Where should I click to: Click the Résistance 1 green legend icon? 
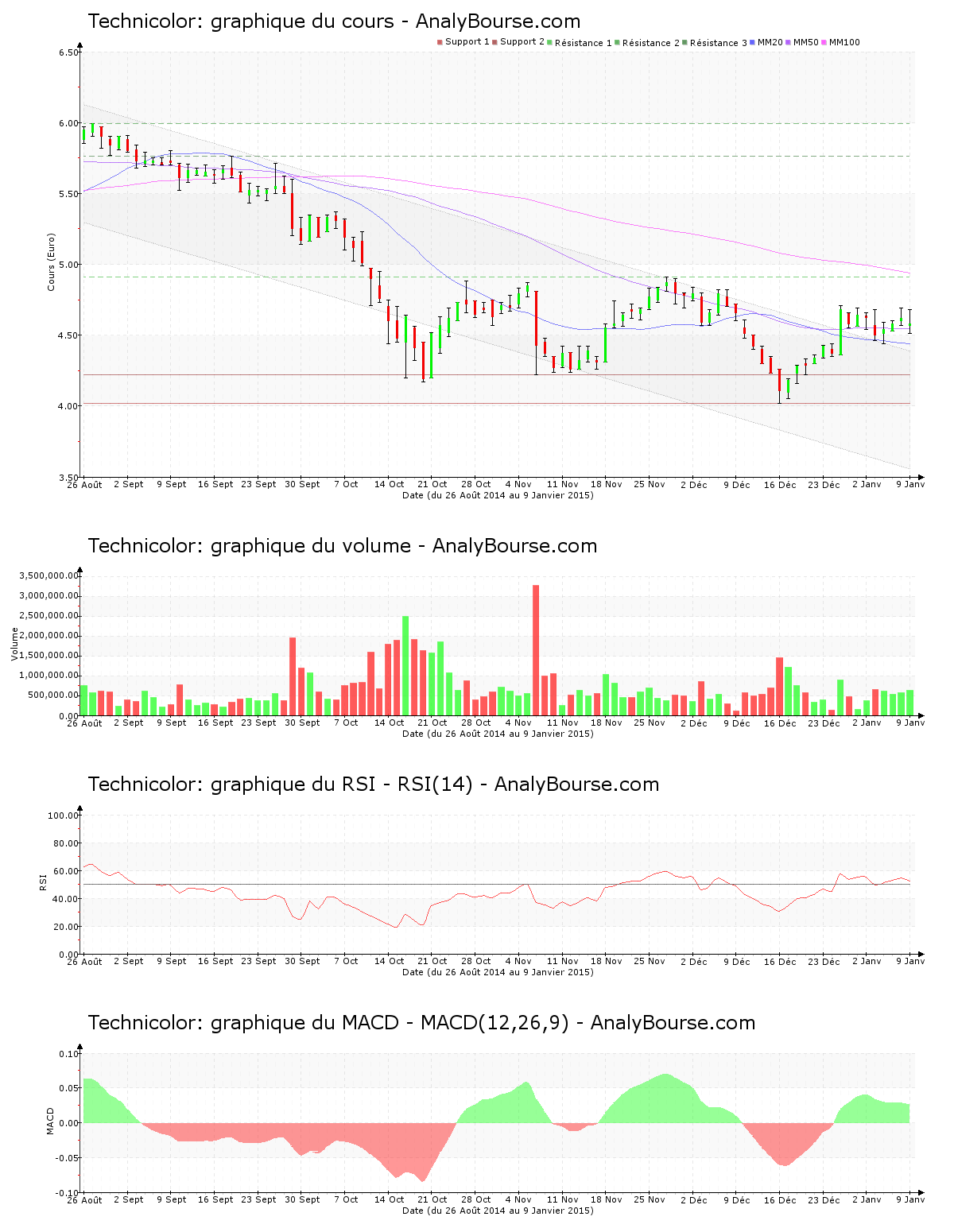[549, 40]
